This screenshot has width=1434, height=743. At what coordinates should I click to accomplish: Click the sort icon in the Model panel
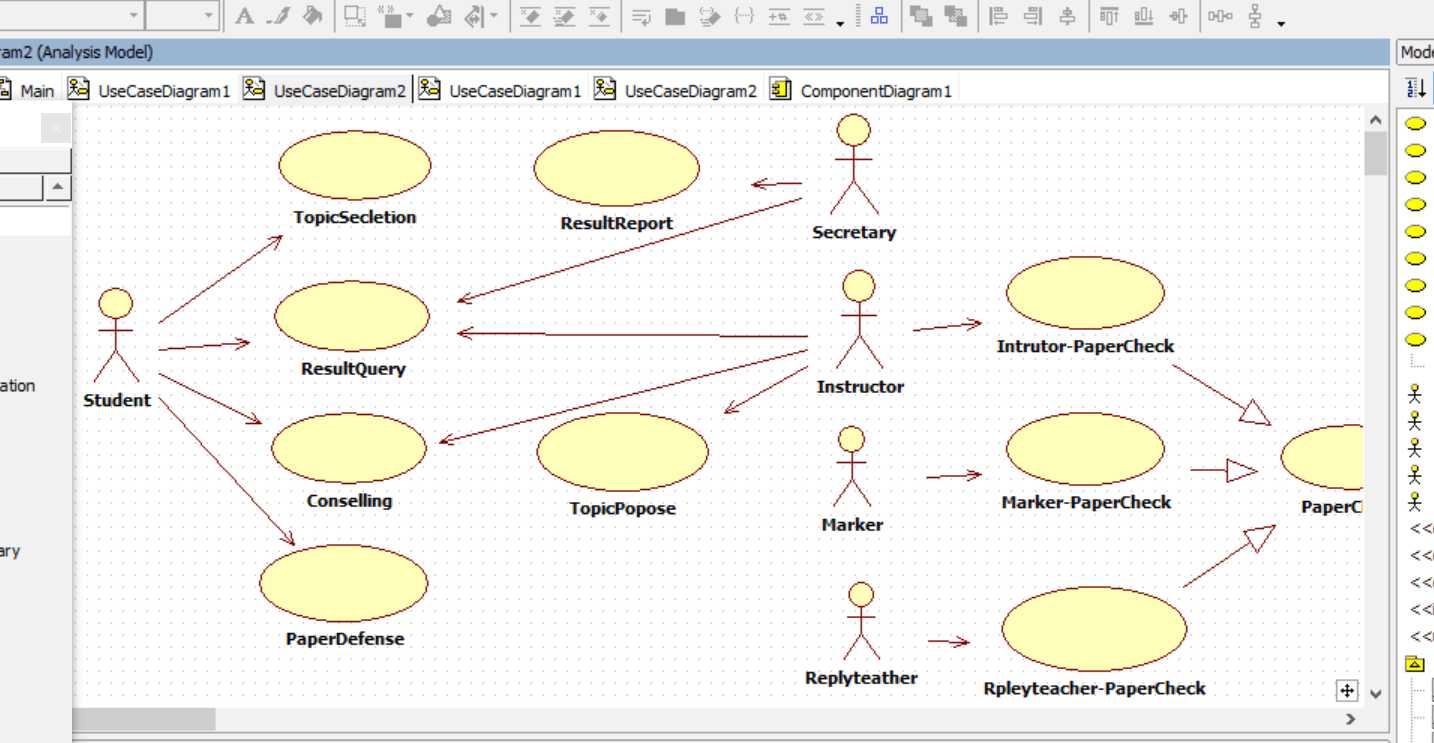point(1416,88)
